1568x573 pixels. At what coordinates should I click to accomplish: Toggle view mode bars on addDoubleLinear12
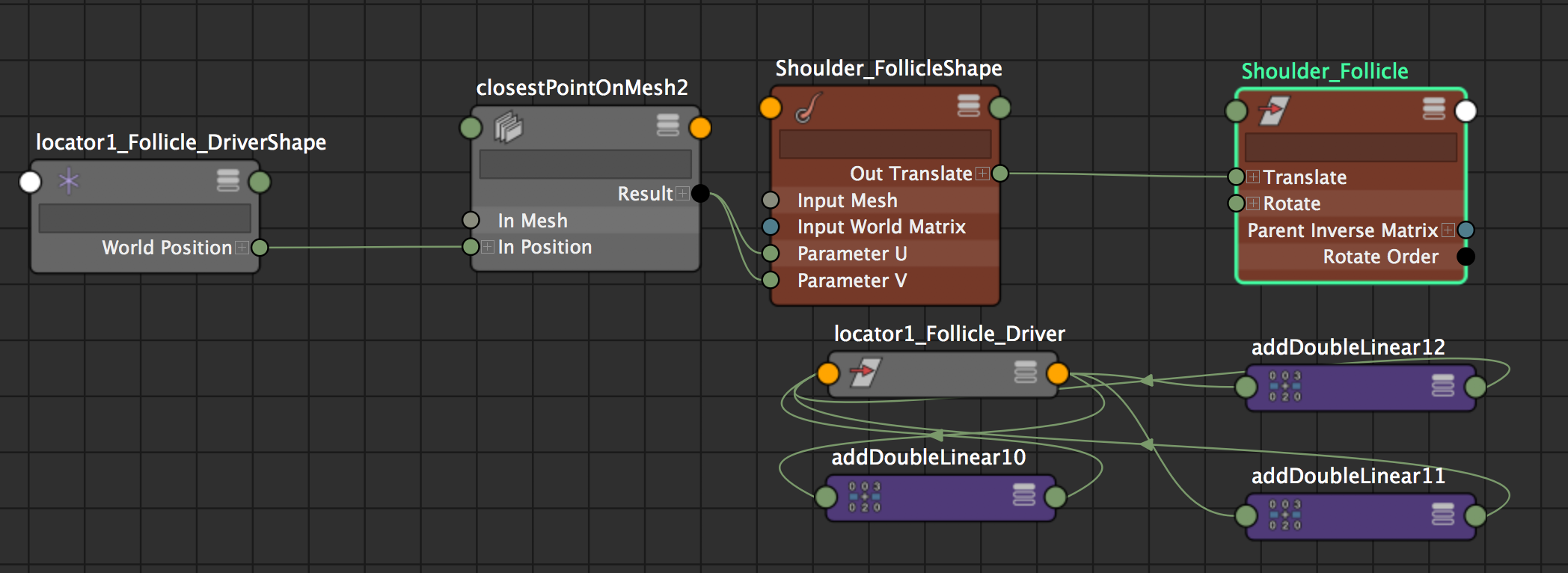(1443, 386)
